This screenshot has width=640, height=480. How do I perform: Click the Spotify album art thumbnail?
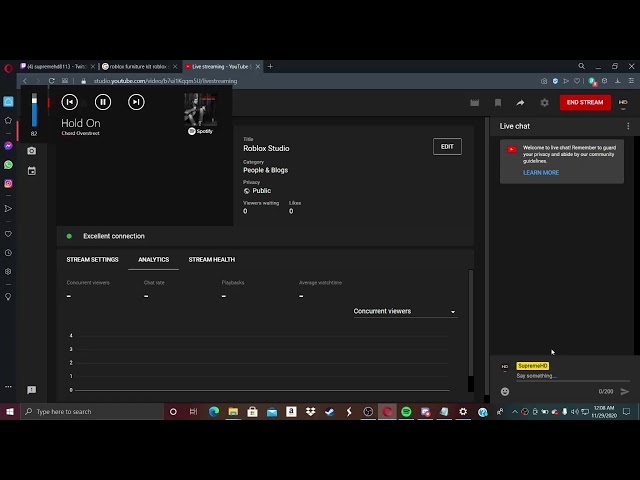(200, 109)
